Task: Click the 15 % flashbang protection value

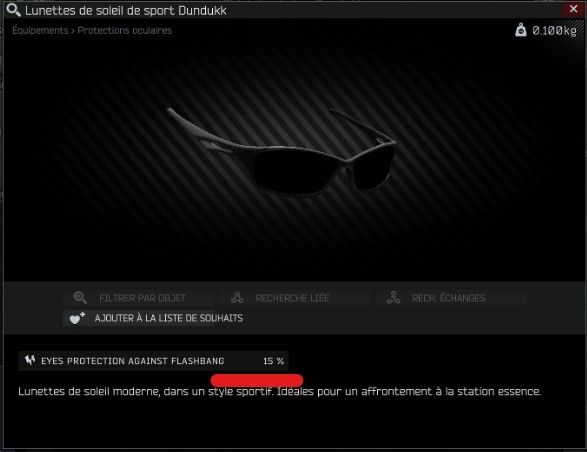Action: point(273,361)
